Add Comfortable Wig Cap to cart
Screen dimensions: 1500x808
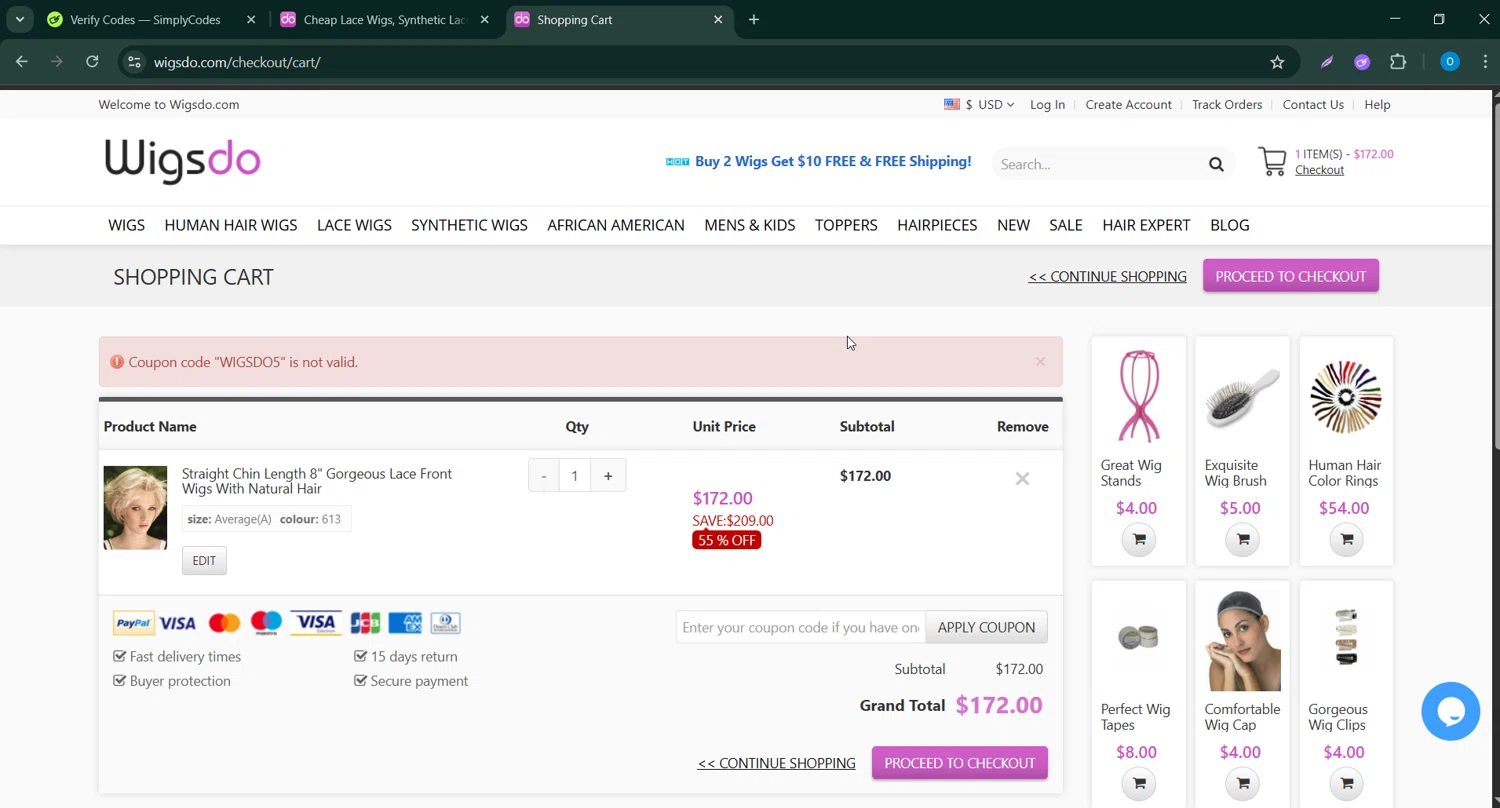coord(1243,784)
